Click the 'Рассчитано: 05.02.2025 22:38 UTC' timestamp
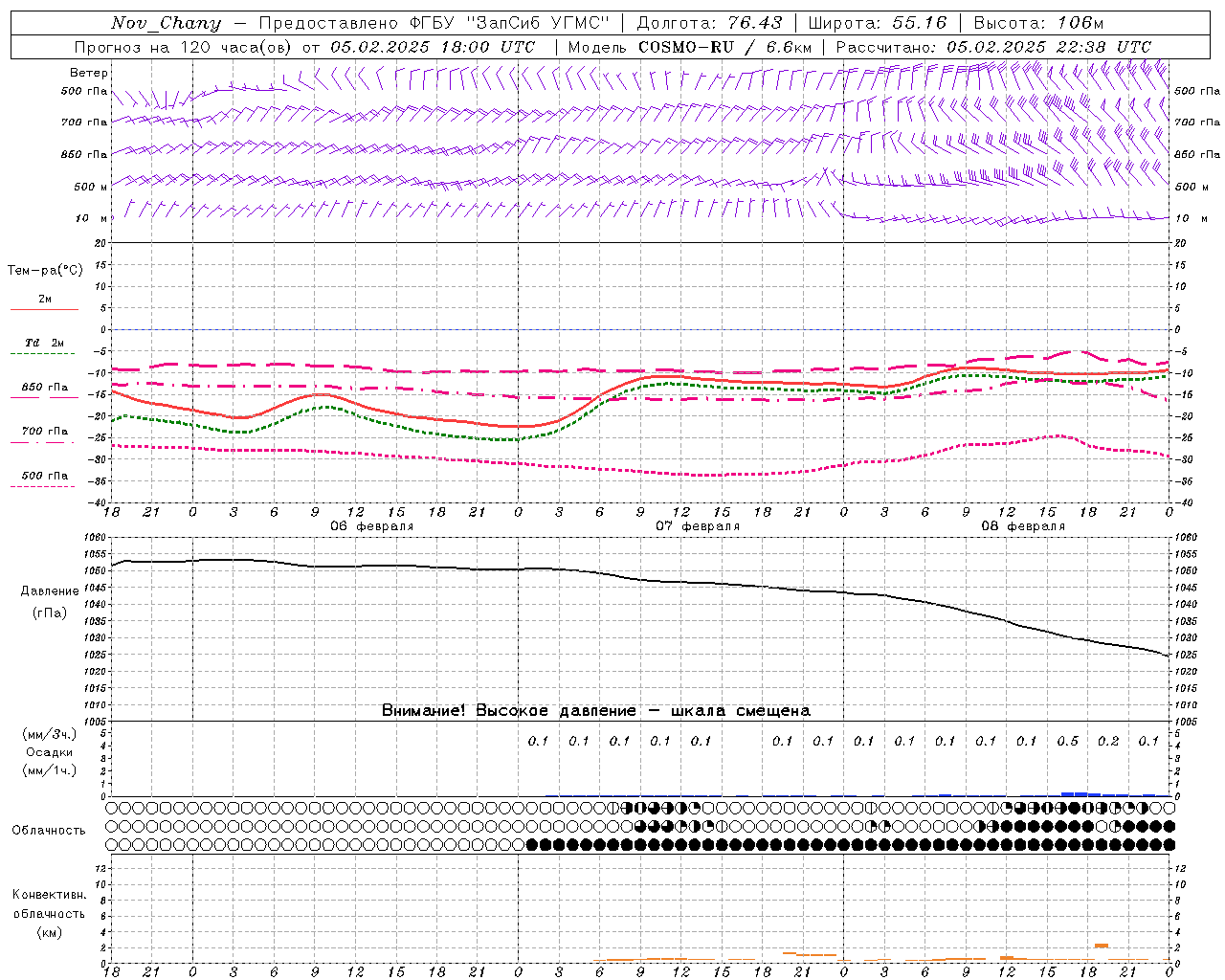This screenshot has height=980, width=1225. coord(993,47)
